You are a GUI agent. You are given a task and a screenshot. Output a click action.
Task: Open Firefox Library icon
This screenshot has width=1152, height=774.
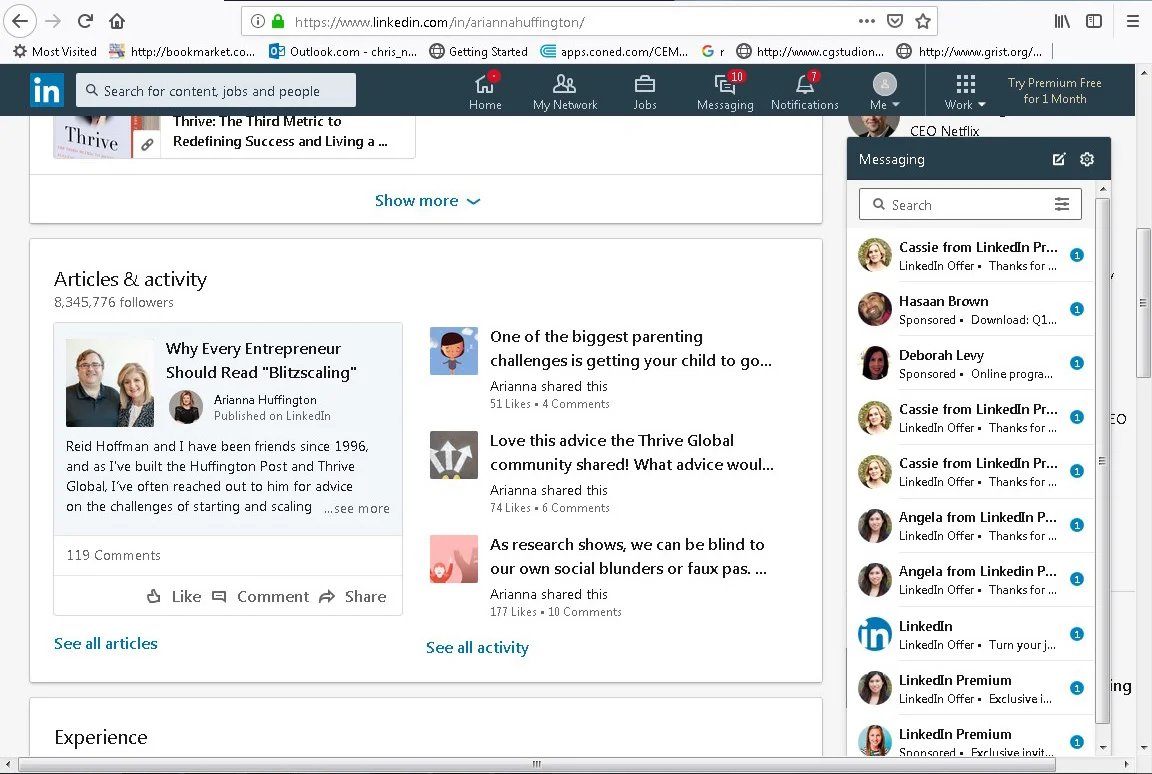point(1062,21)
